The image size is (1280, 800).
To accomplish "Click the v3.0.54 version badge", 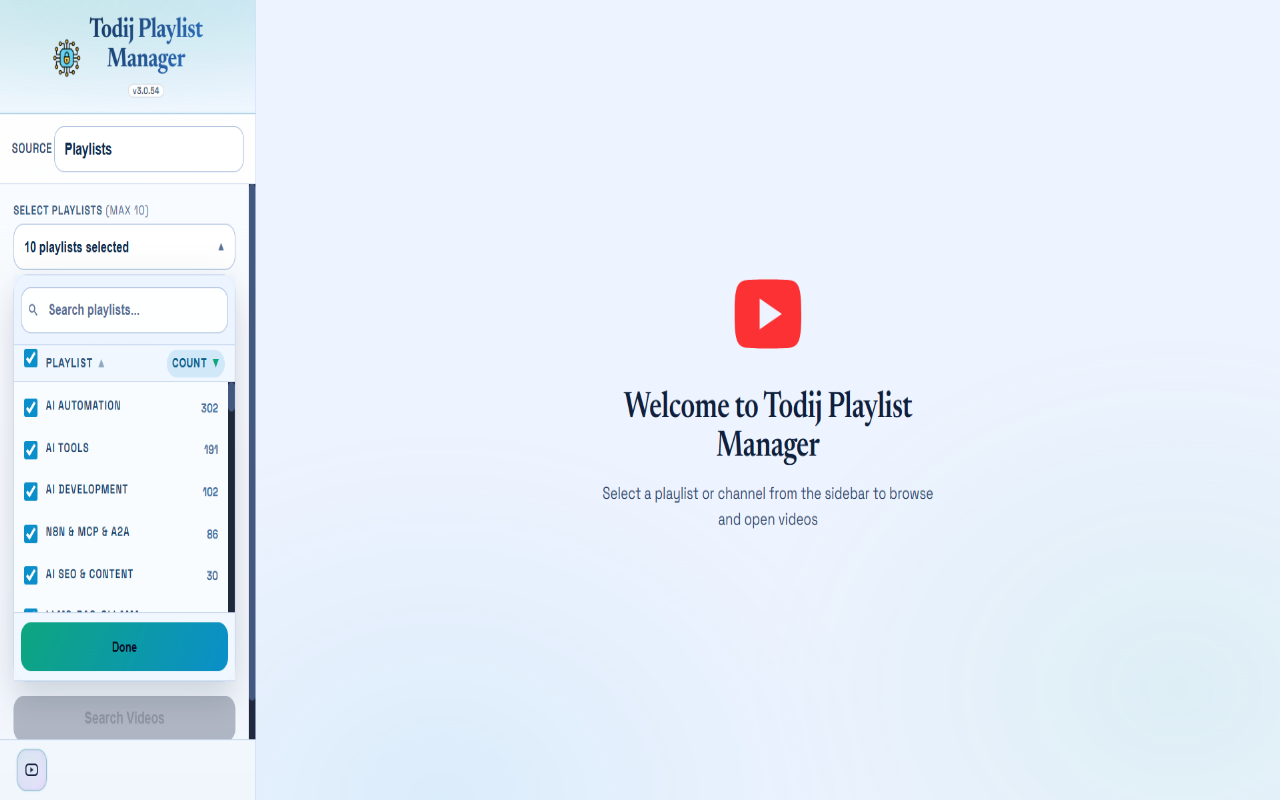I will pyautogui.click(x=146, y=91).
